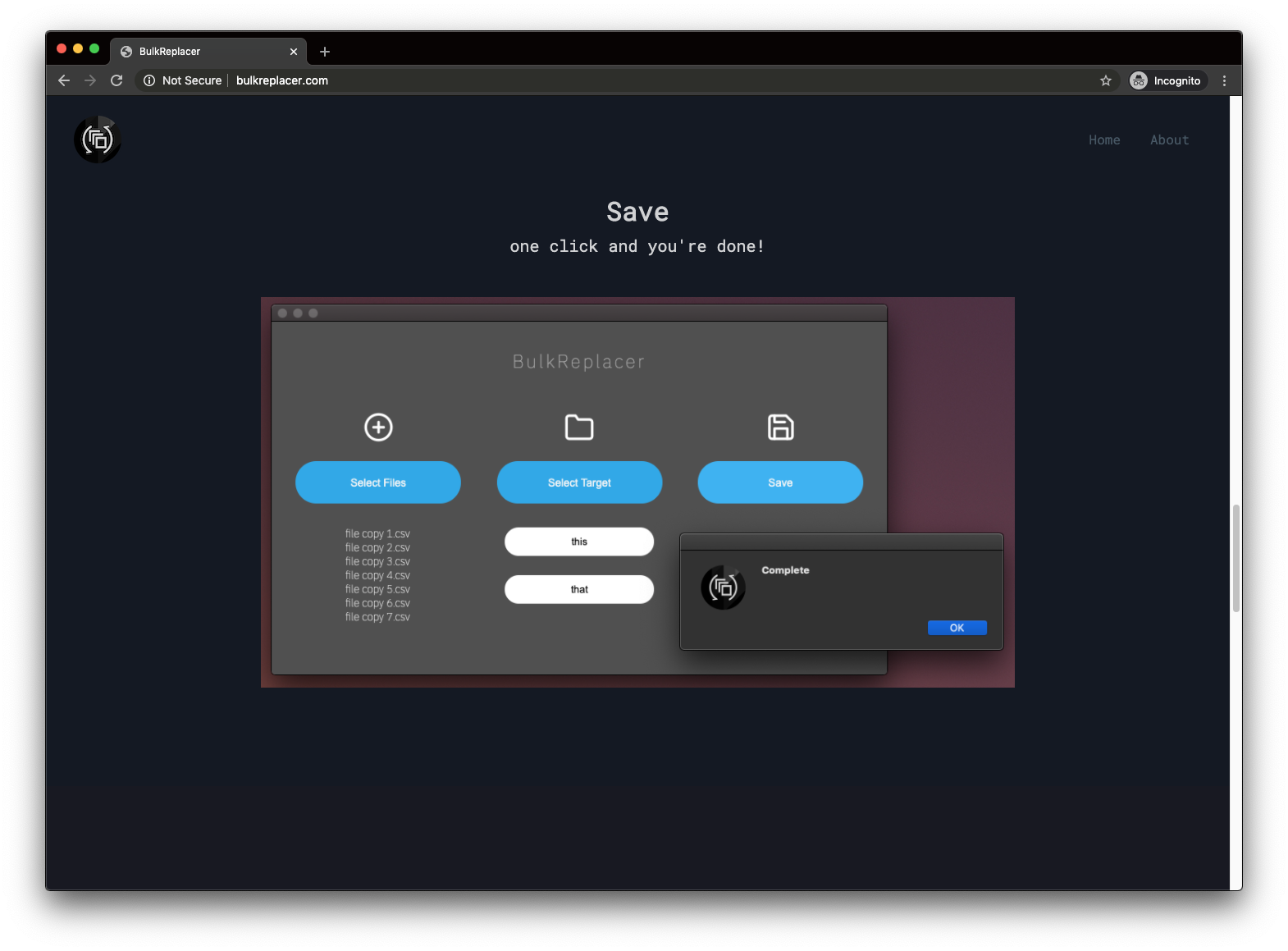Click the browser forward arrow
1288x951 pixels.
[90, 80]
